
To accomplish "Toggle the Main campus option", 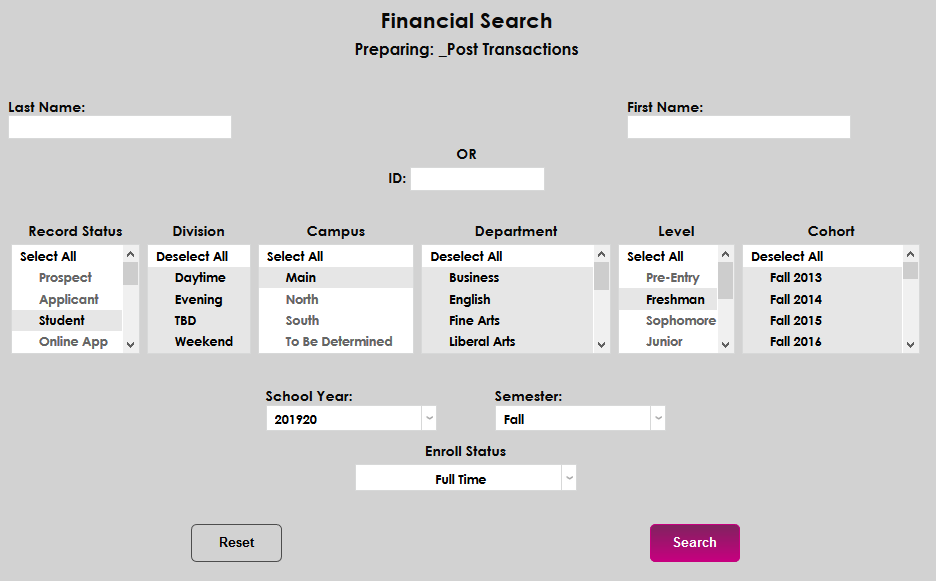I will pyautogui.click(x=300, y=278).
